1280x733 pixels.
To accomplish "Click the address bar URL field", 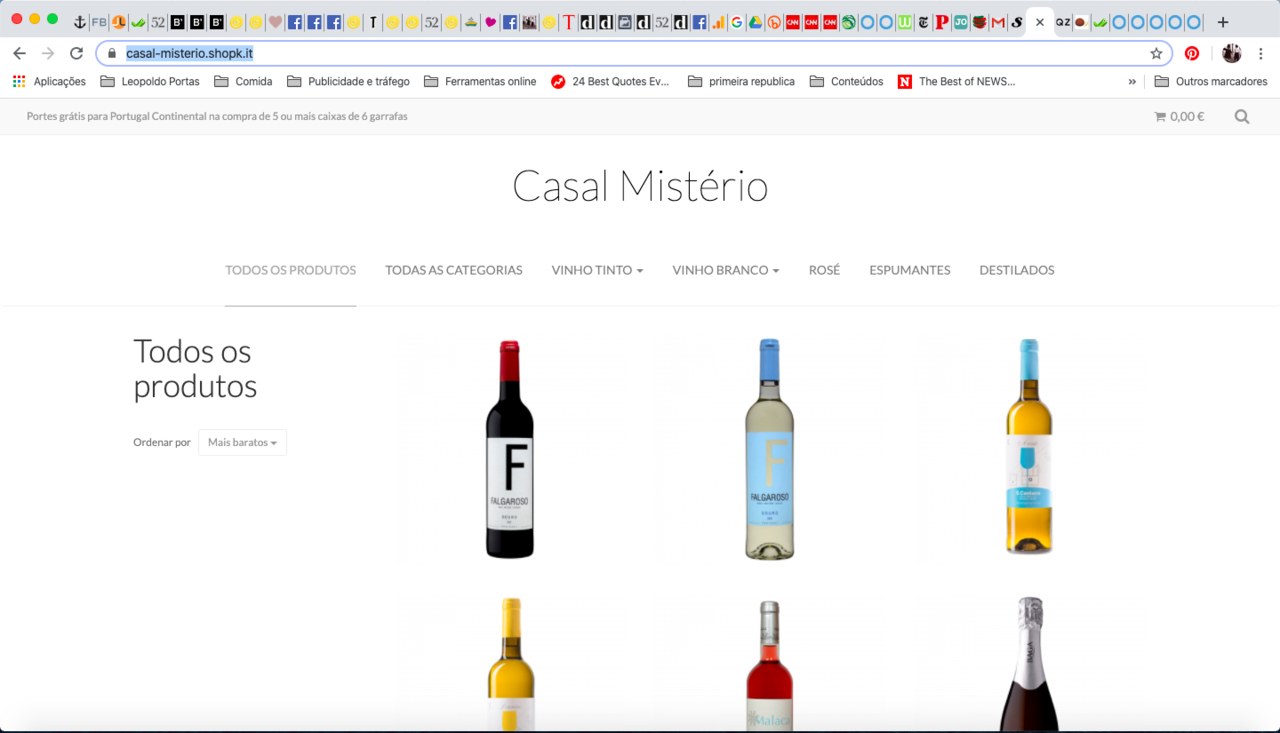I will coord(634,53).
